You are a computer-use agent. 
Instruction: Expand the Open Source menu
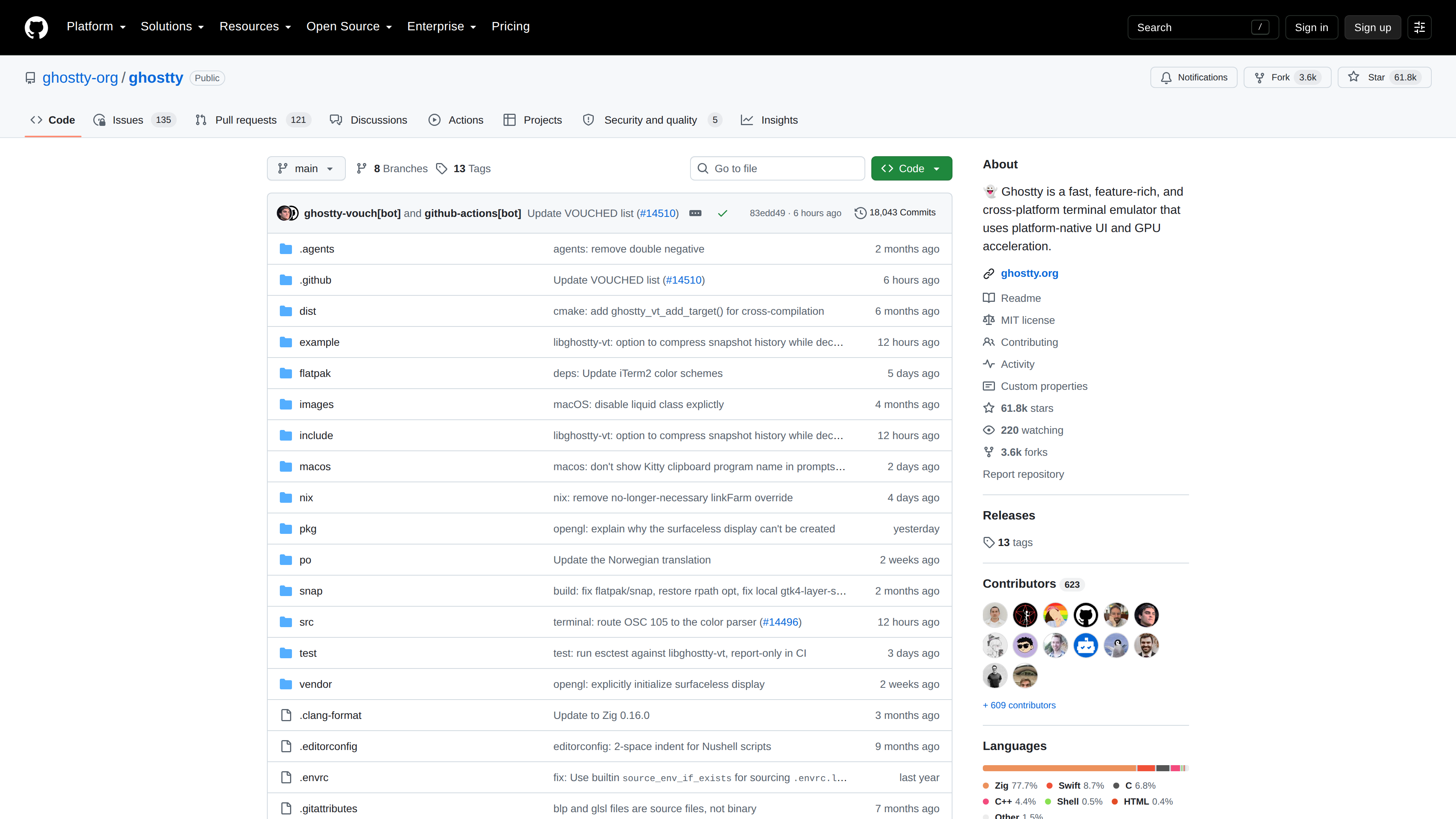(349, 27)
